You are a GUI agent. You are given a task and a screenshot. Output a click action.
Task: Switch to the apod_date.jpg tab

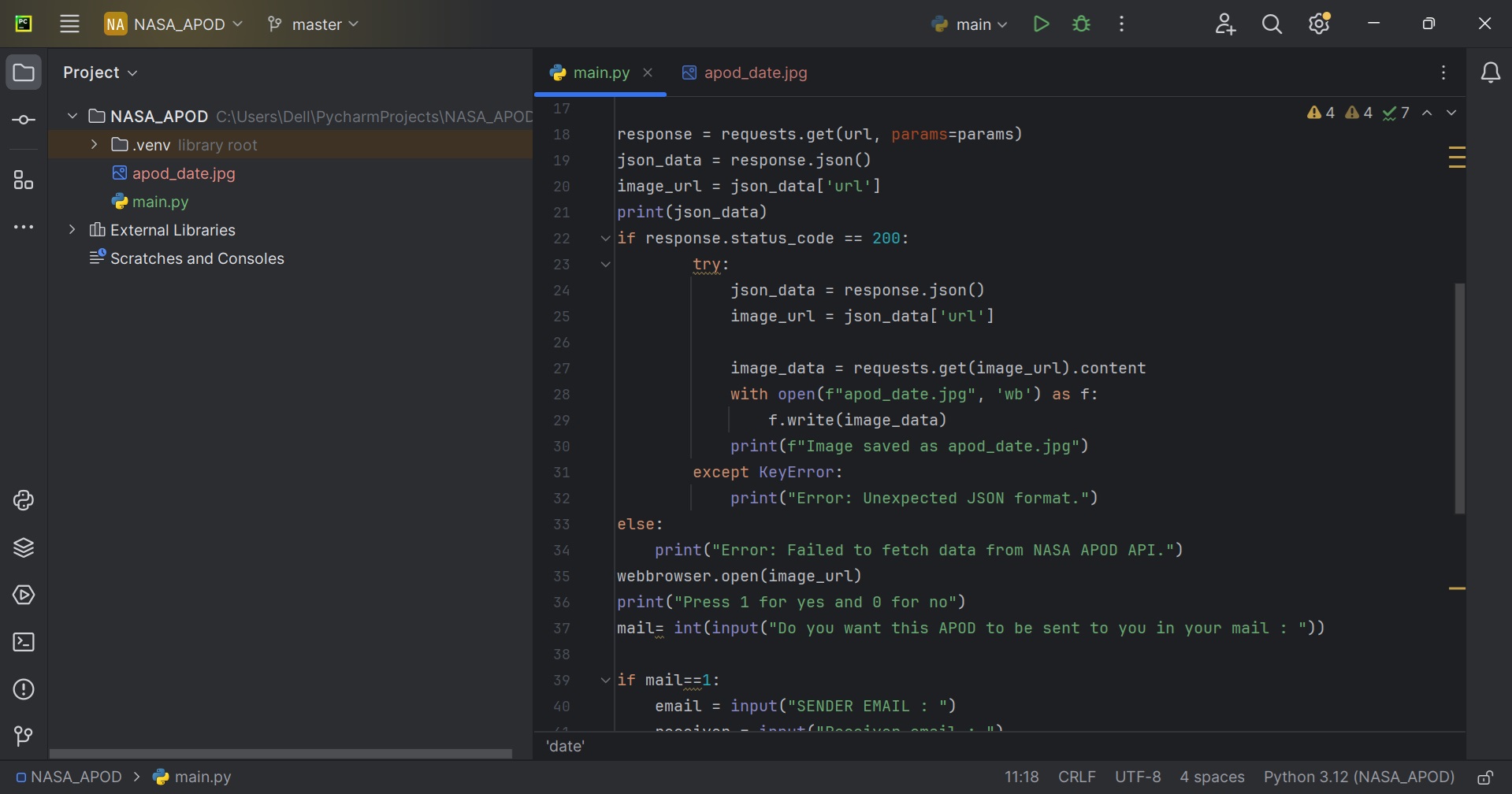745,73
